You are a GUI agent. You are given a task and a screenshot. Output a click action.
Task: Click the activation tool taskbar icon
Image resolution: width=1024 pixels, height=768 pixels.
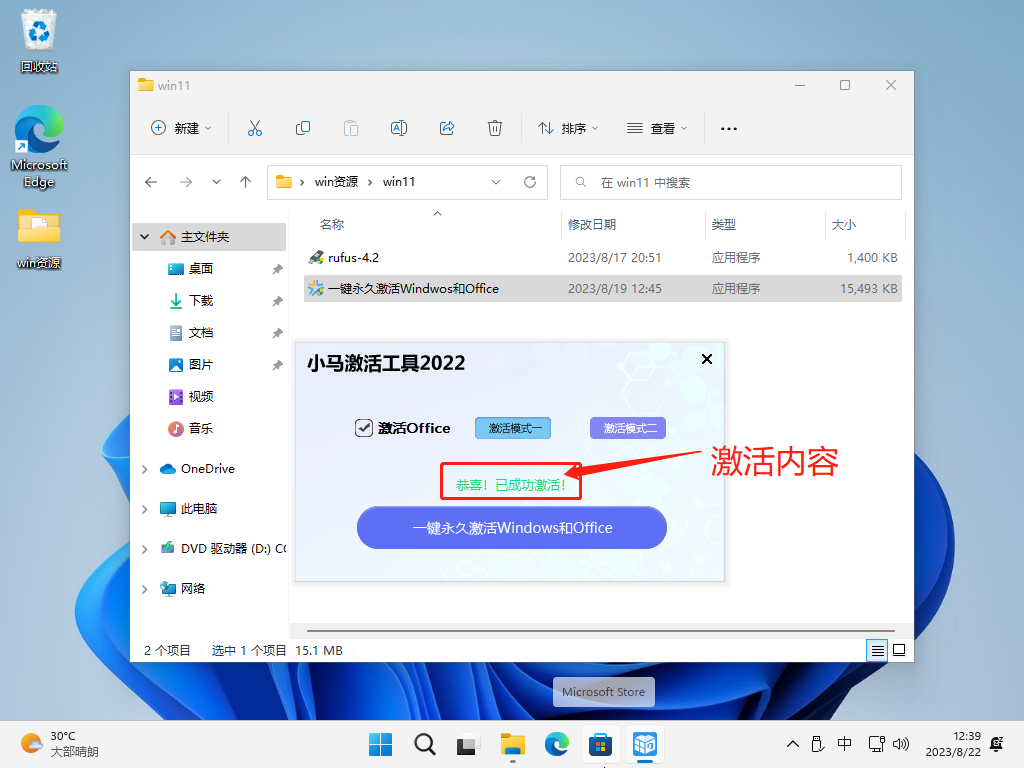click(645, 744)
